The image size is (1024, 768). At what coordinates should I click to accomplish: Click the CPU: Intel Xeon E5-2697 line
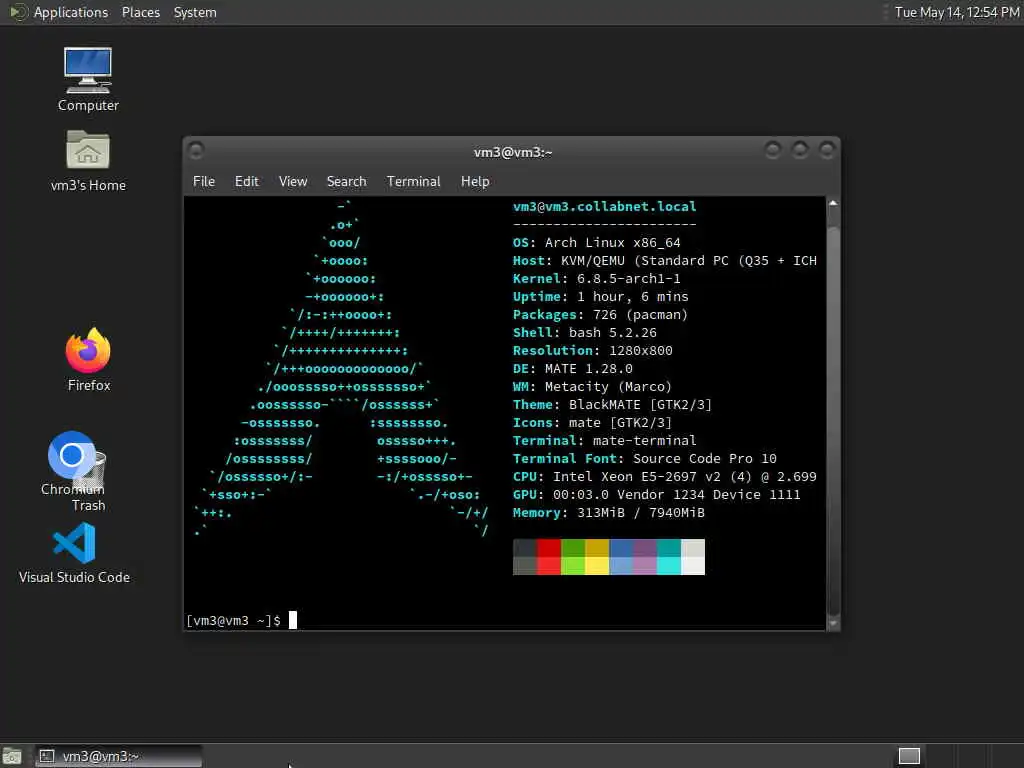coord(665,477)
